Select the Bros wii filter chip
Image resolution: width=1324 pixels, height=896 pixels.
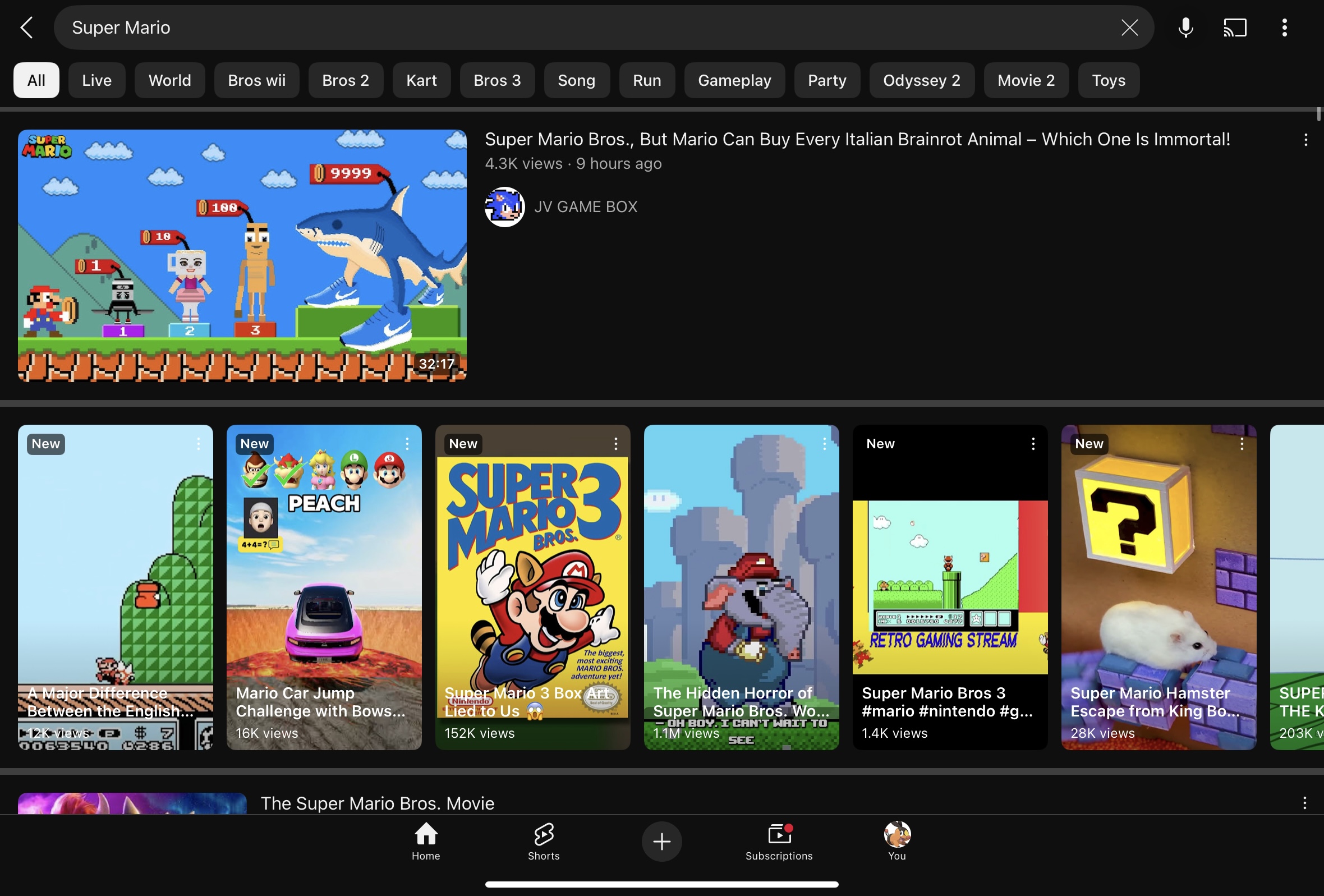(256, 80)
